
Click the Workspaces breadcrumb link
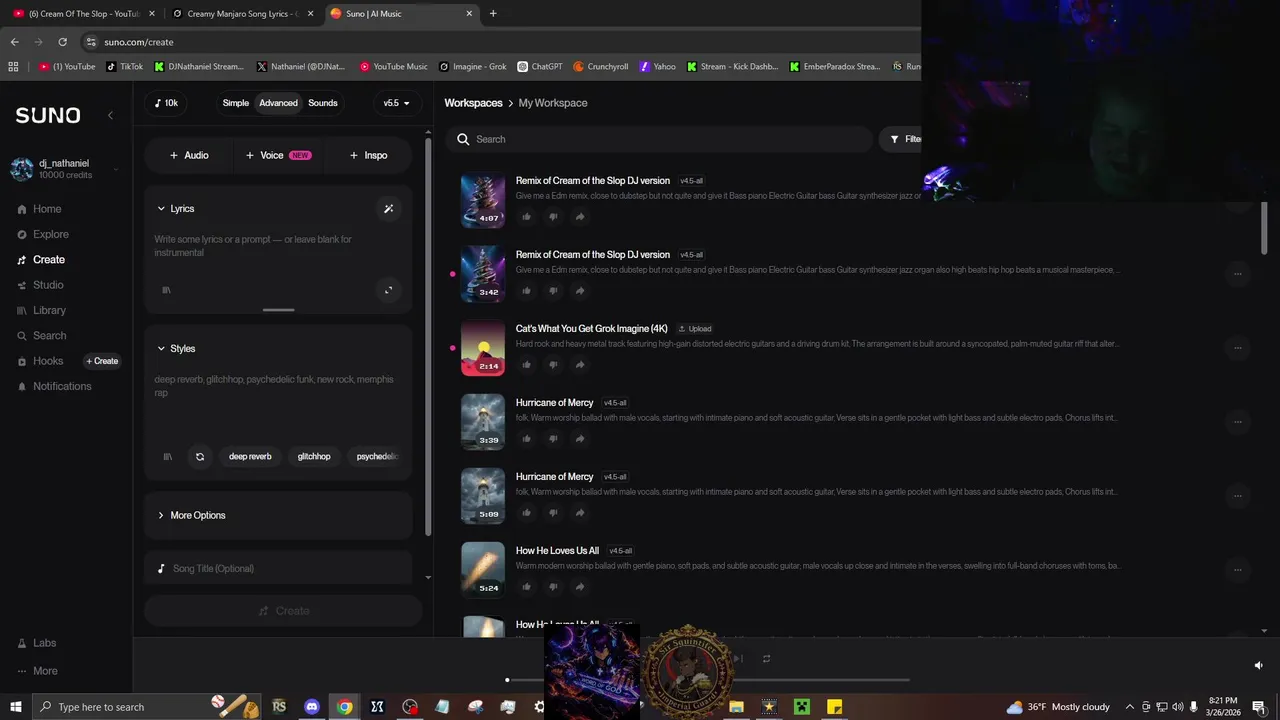473,103
